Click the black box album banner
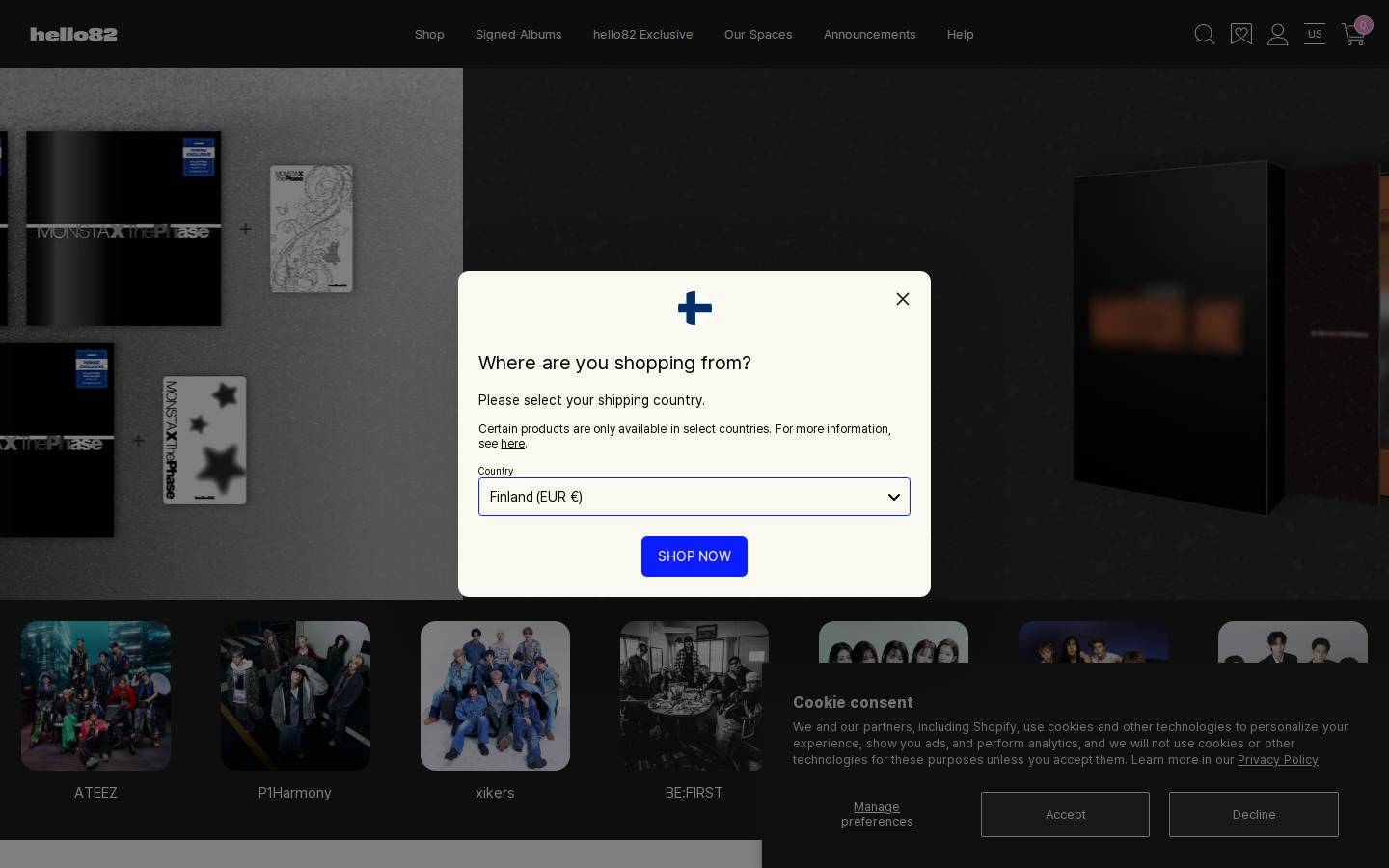The image size is (1389, 868). pos(926,334)
